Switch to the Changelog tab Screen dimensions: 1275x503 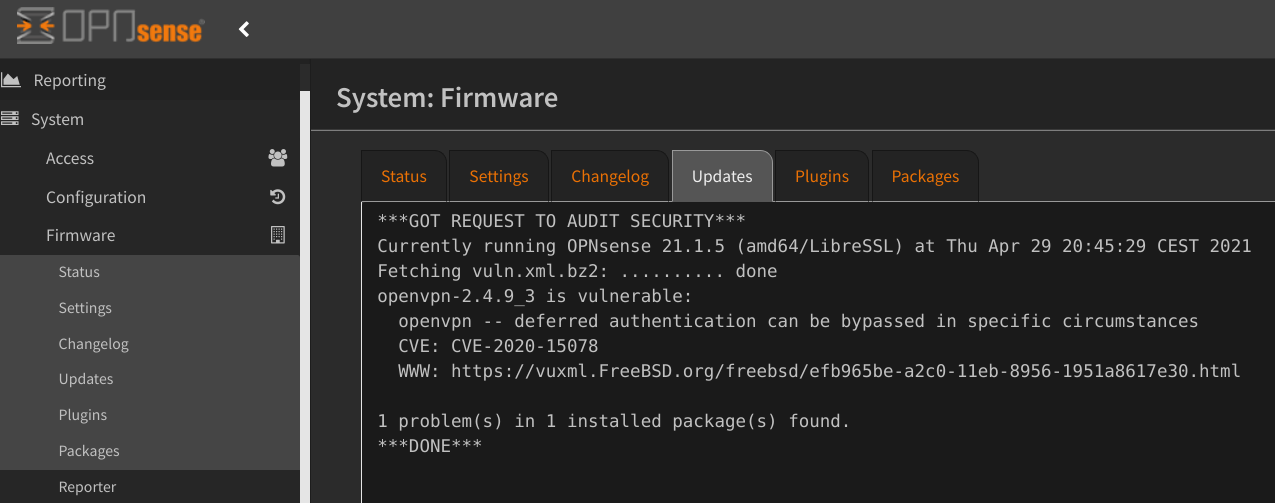(x=610, y=176)
